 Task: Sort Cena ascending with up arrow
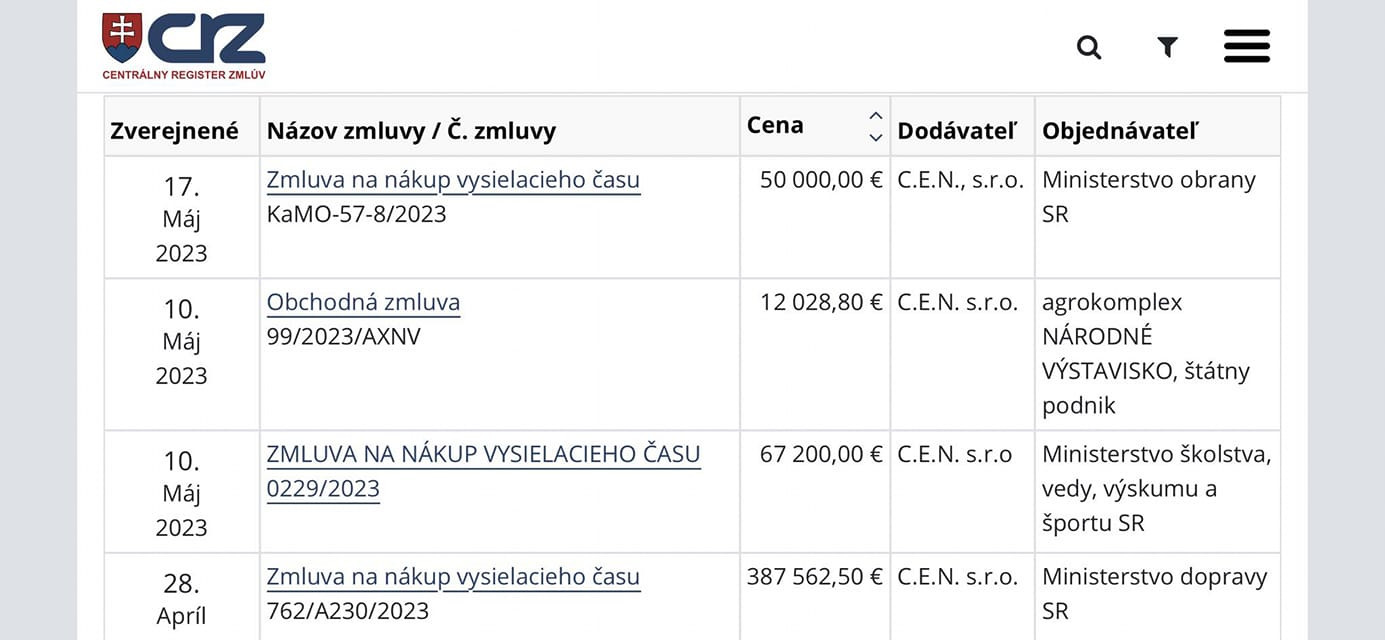[x=875, y=116]
